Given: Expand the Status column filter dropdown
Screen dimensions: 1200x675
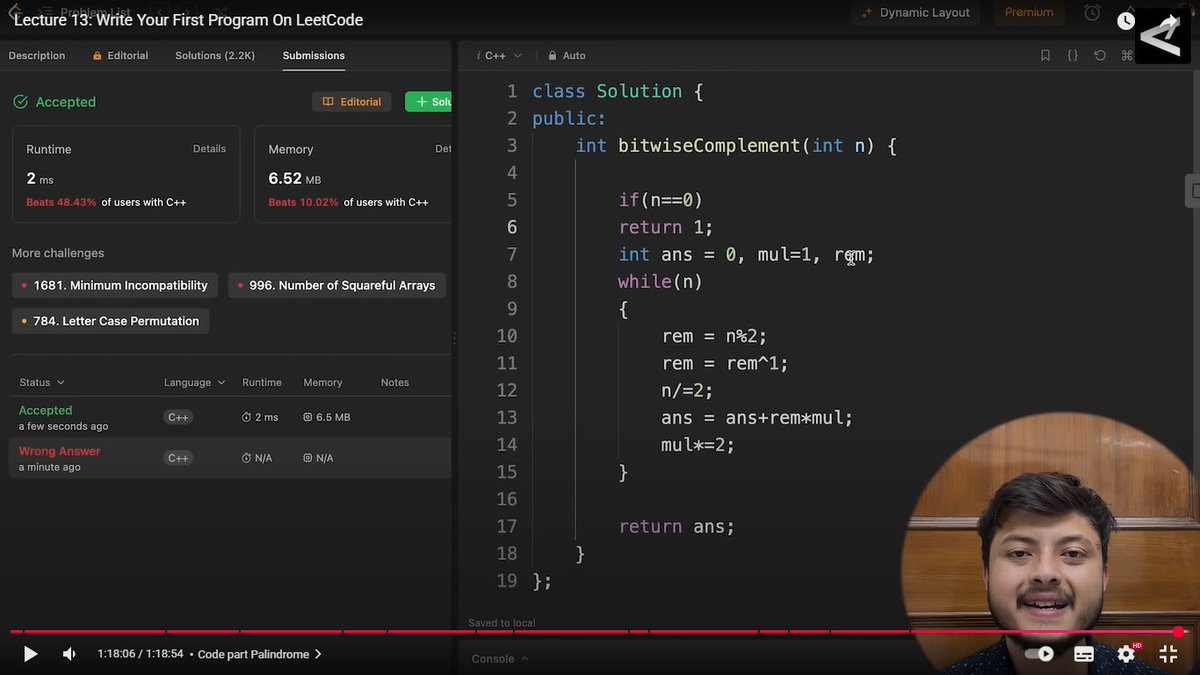Looking at the screenshot, I should tap(42, 382).
